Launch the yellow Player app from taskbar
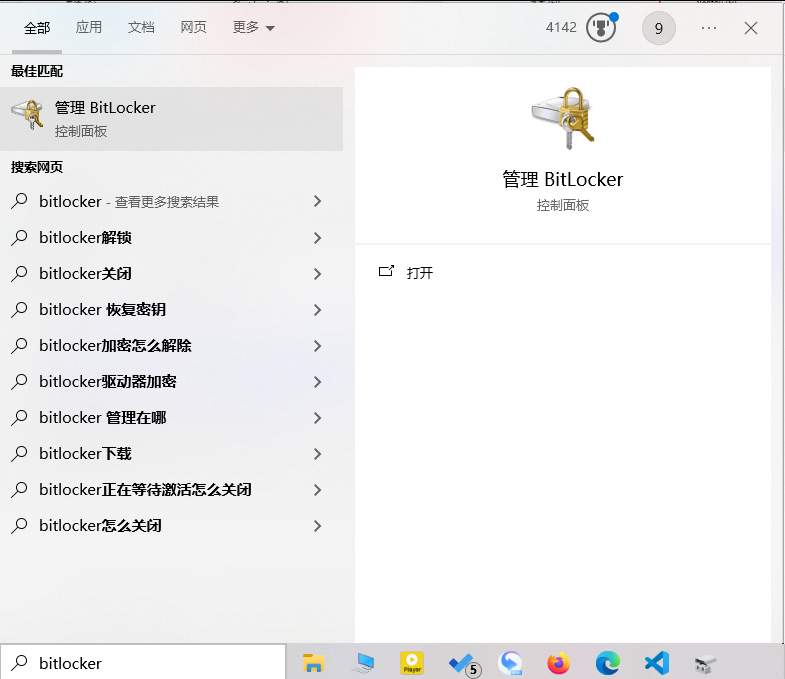The height and width of the screenshot is (679, 785). 412,663
